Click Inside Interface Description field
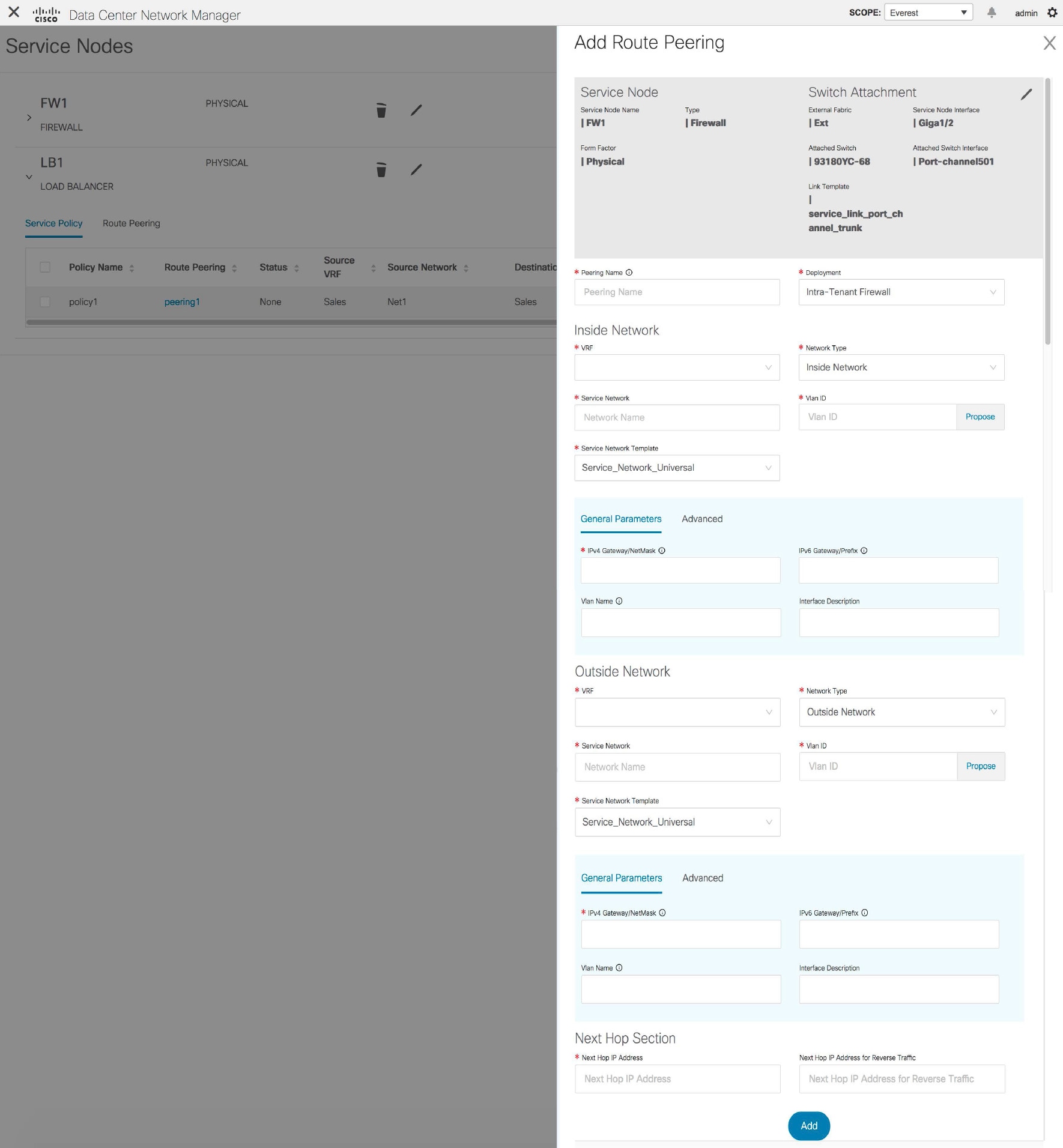Viewport: 1063px width, 1148px height. [x=899, y=623]
